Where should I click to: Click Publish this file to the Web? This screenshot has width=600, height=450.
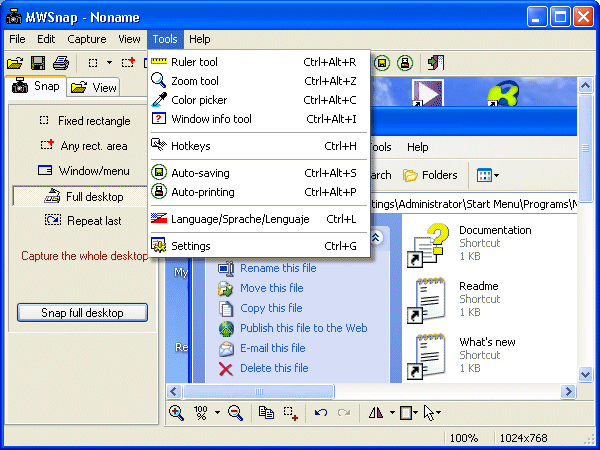click(293, 328)
